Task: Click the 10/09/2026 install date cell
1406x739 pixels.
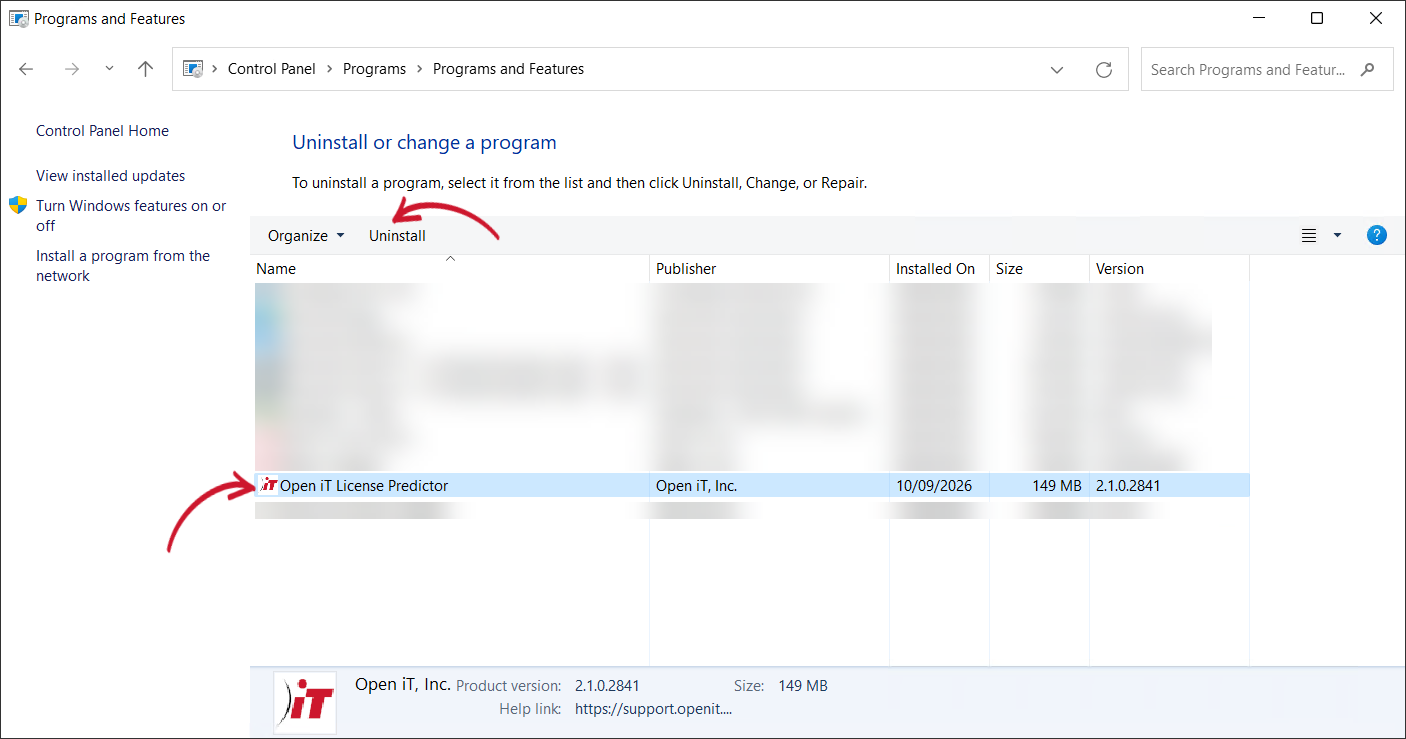Action: pyautogui.click(x=934, y=486)
